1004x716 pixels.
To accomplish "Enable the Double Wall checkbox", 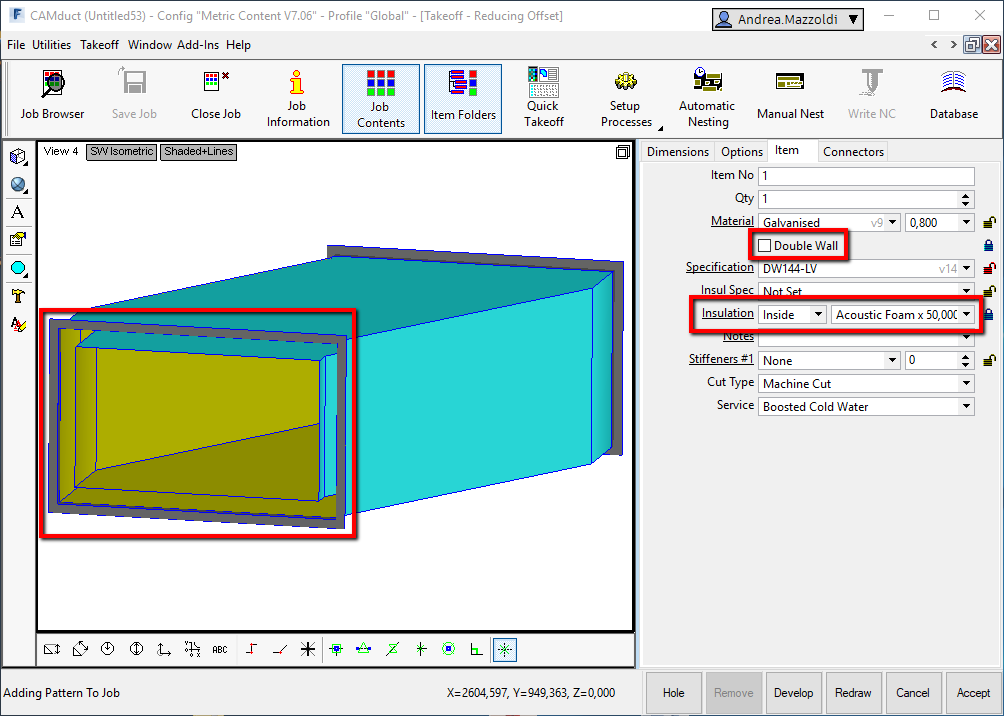I will click(x=765, y=245).
